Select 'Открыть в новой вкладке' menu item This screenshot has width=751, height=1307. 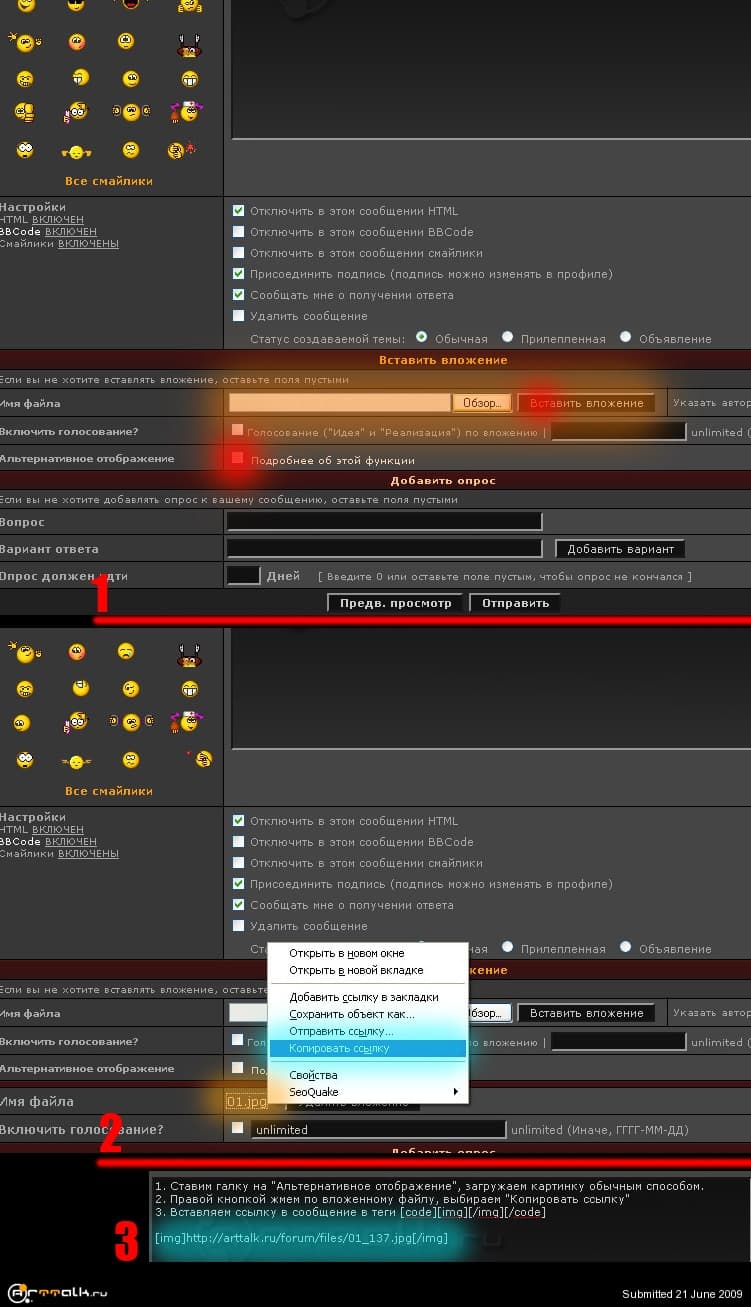356,970
